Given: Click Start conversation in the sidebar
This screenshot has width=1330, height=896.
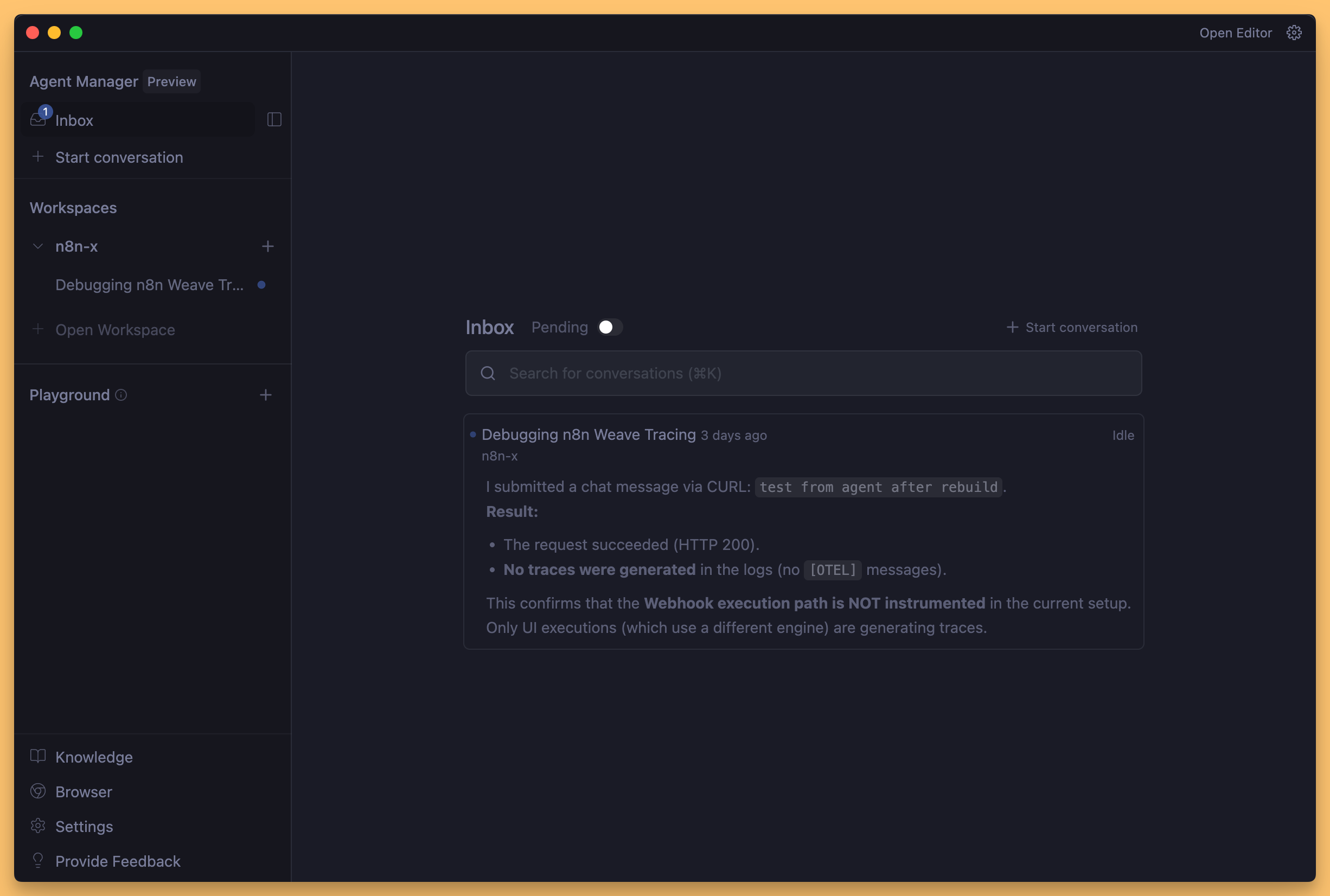Looking at the screenshot, I should [x=119, y=157].
